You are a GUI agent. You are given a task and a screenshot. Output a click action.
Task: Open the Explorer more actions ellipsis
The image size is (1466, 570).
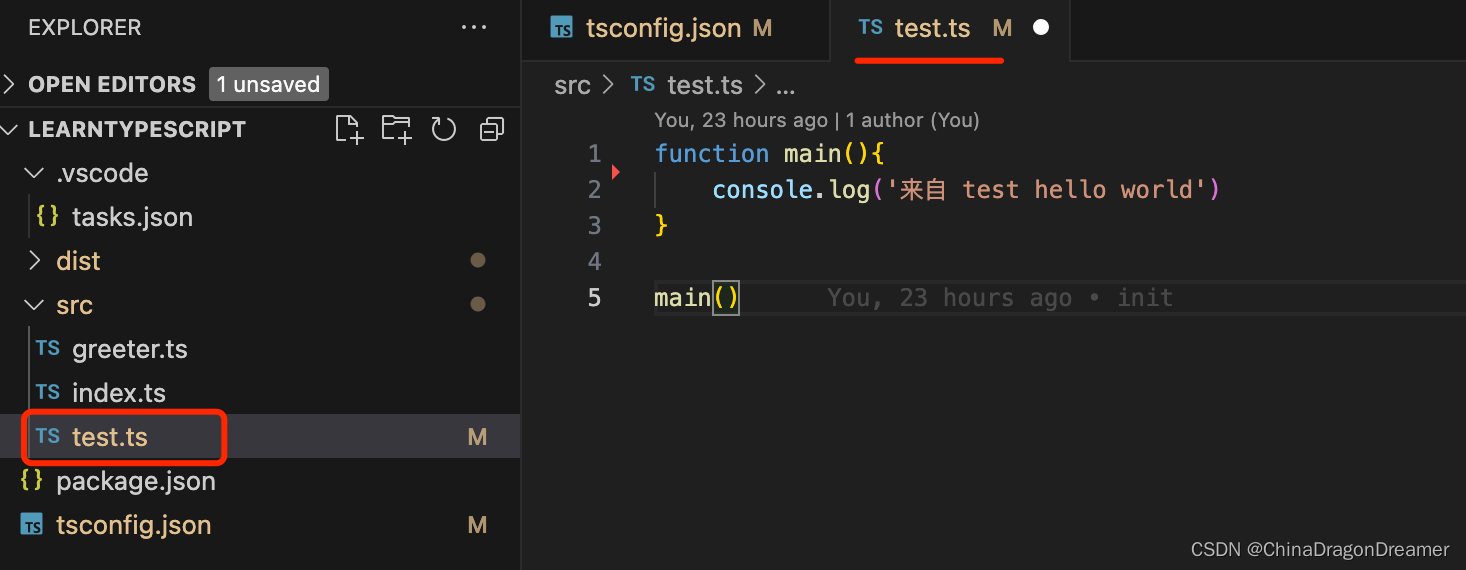click(474, 28)
